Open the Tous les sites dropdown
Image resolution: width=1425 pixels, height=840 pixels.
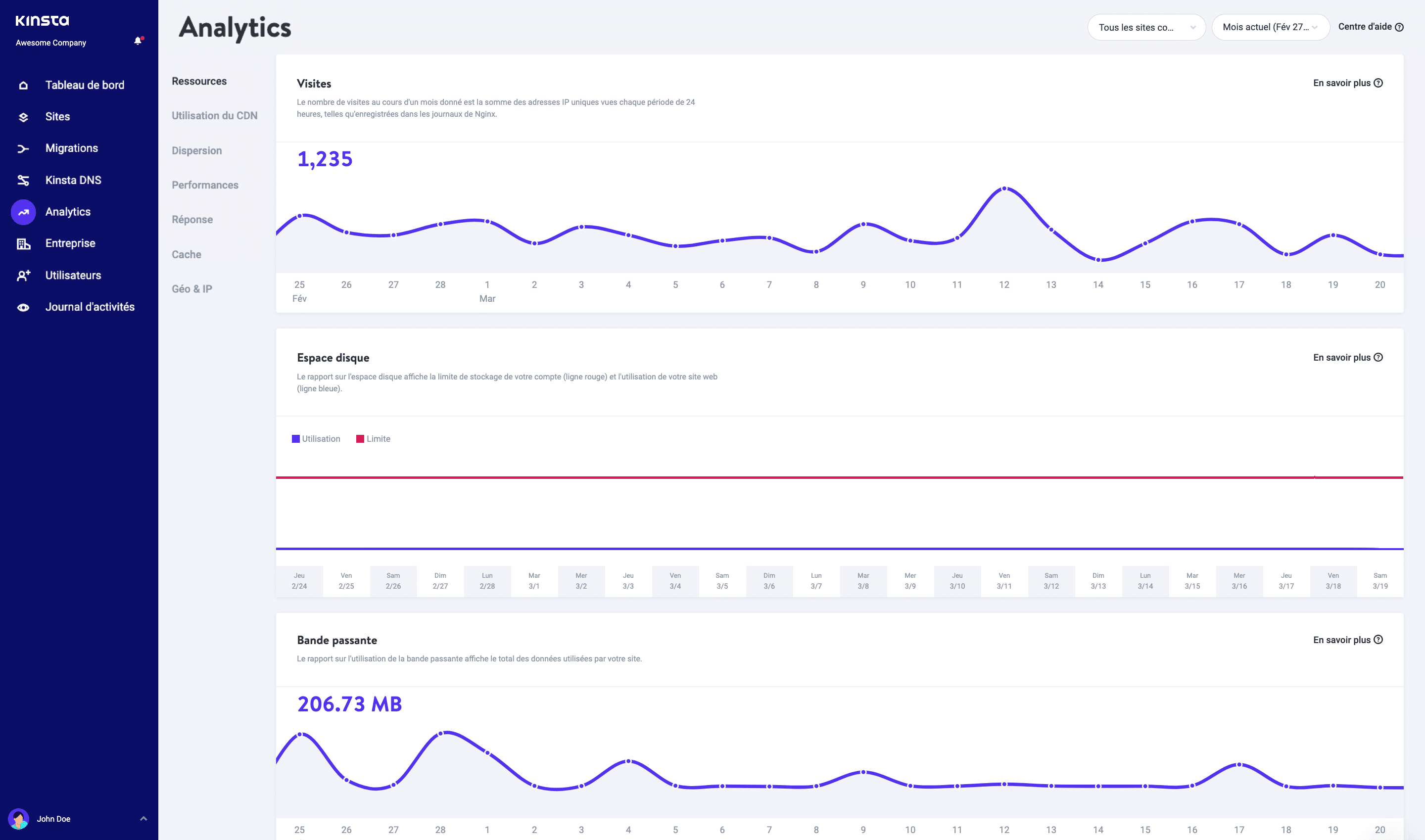tap(1146, 27)
